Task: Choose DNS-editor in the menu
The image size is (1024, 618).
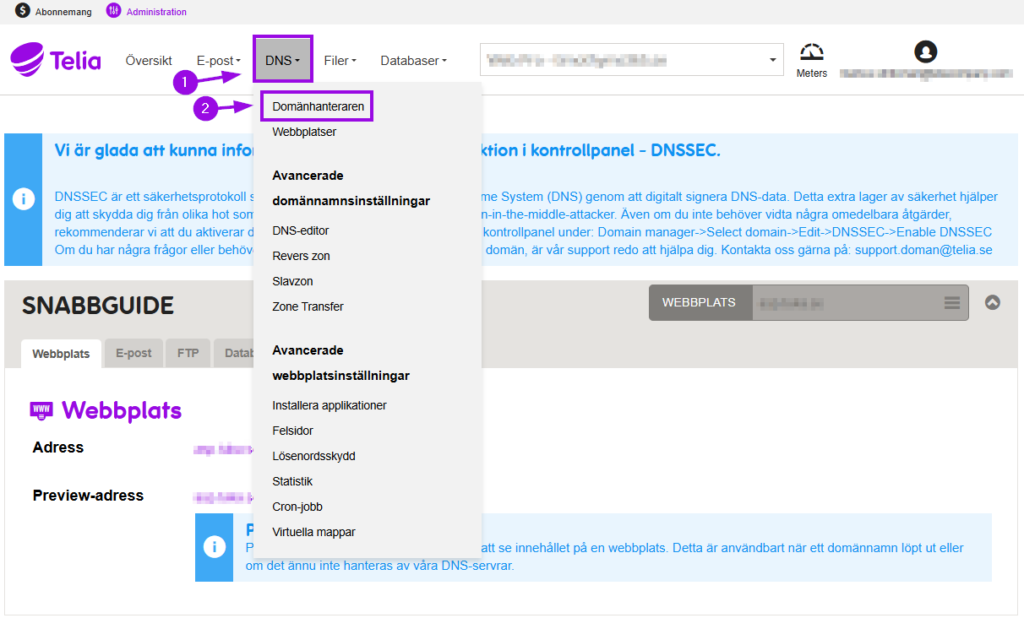Action: [300, 231]
